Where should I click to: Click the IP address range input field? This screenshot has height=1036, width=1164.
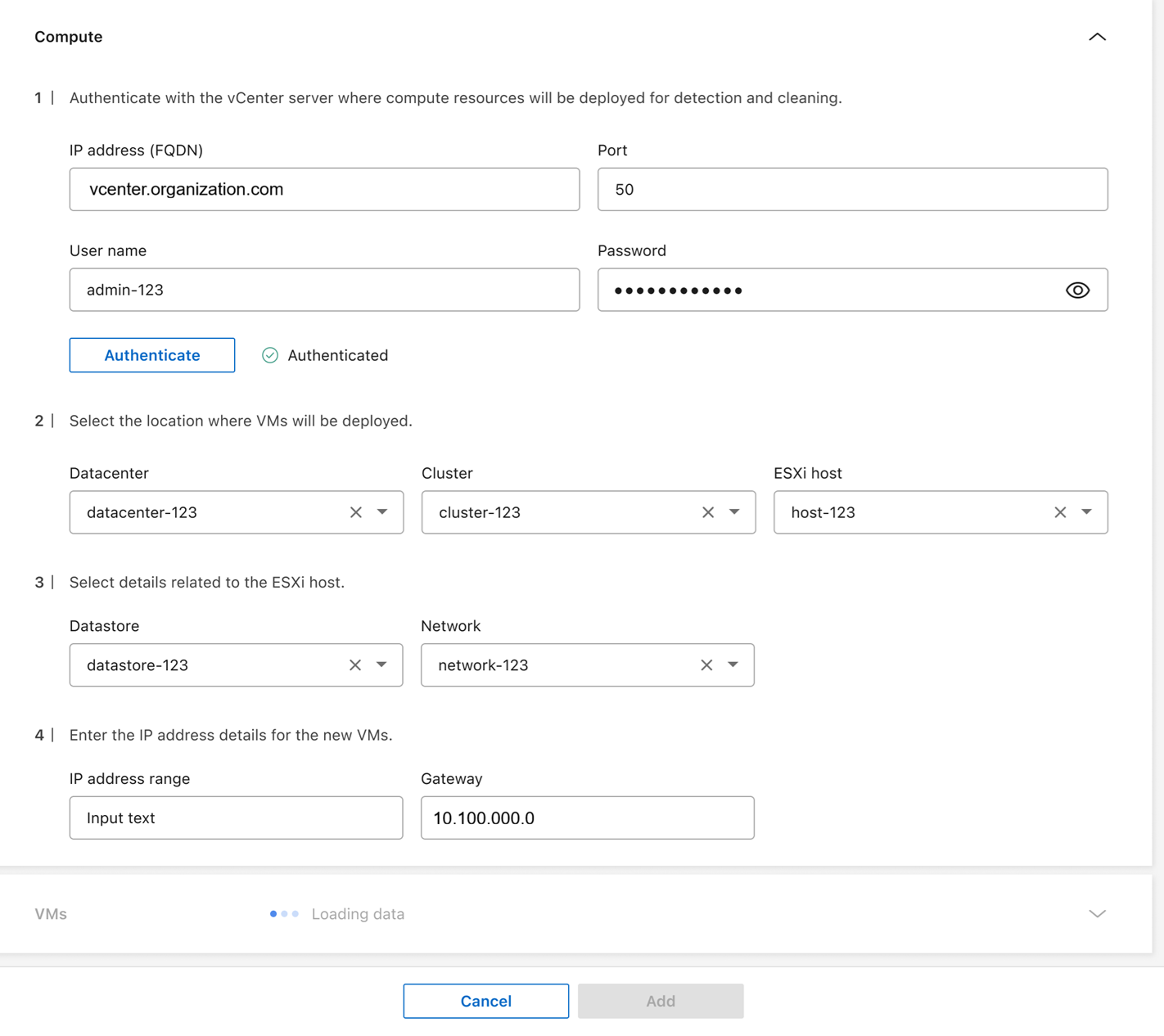236,818
